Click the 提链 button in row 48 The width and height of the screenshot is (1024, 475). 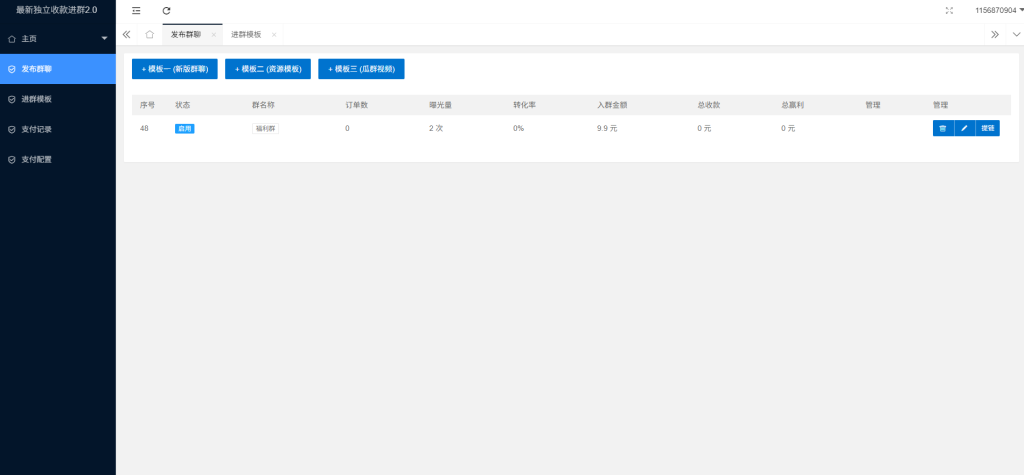coord(987,128)
